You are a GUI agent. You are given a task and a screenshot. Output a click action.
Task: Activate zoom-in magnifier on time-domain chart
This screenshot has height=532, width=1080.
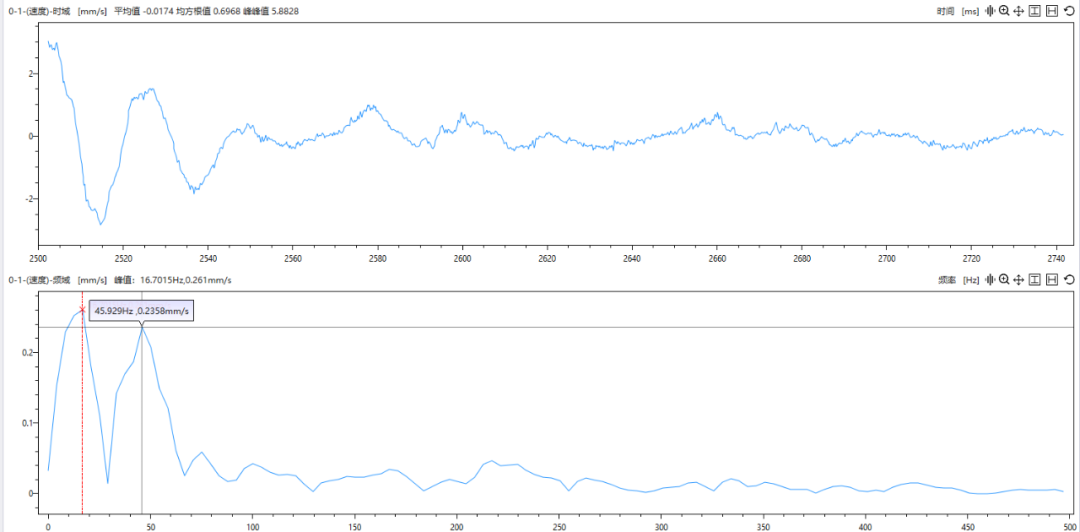[x=1004, y=11]
